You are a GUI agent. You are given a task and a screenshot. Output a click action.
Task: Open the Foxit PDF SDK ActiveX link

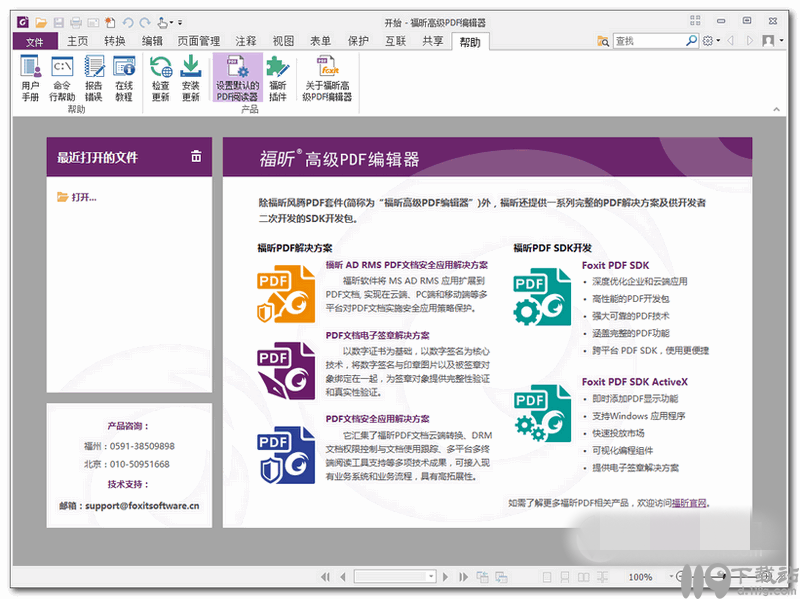point(635,382)
